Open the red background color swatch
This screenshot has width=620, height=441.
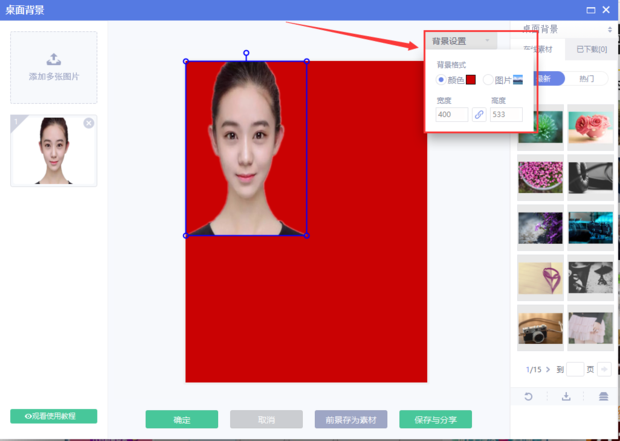pos(471,80)
